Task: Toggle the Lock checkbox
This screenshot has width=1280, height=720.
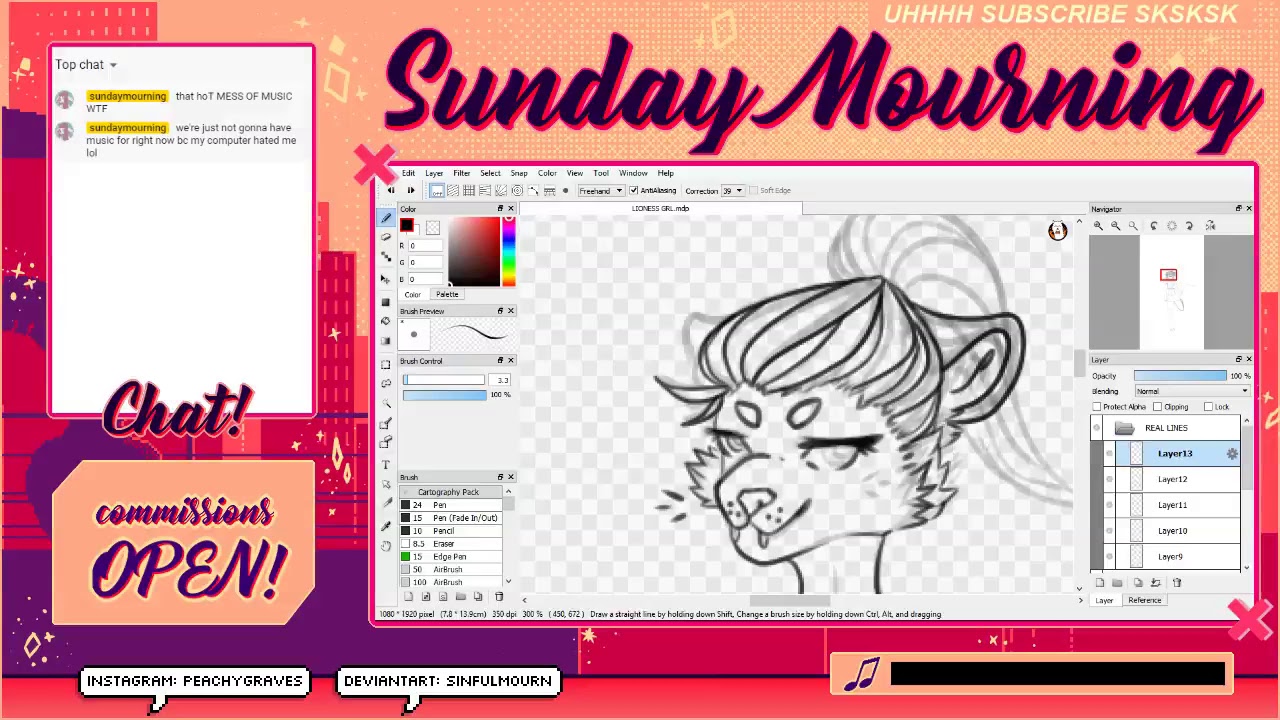Action: tap(1208, 407)
